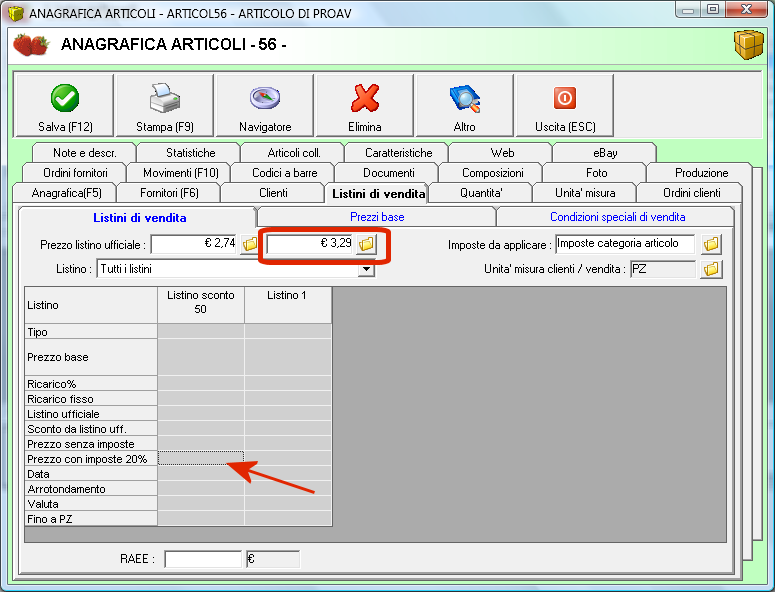Screen dimensions: 775x592
Task: Switch to the Foto tab
Action: 597,173
